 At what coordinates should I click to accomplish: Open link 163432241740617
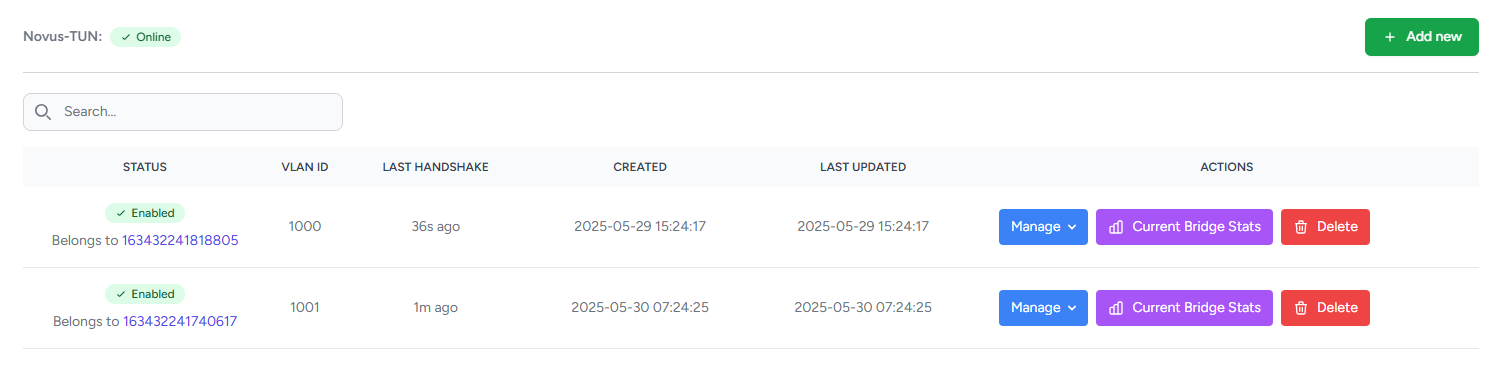[x=180, y=322]
